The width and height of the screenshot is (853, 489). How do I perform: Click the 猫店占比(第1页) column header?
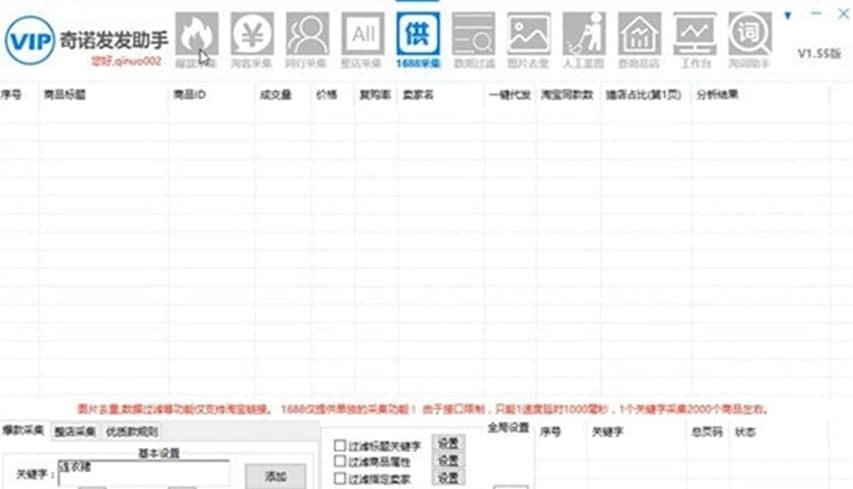click(644, 95)
